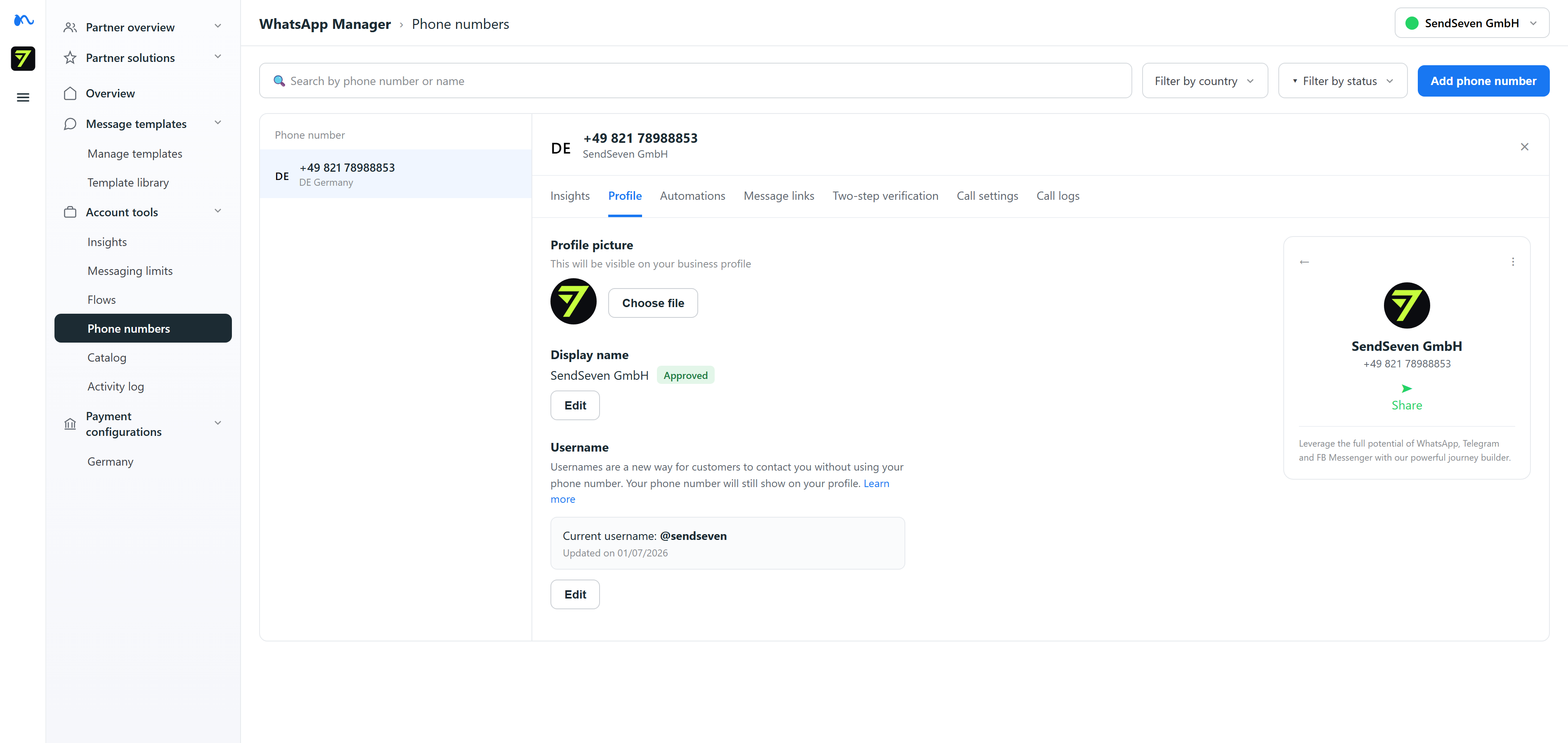Open Activity log in sidebar
Screen dimensions: 1568x743
(116, 386)
